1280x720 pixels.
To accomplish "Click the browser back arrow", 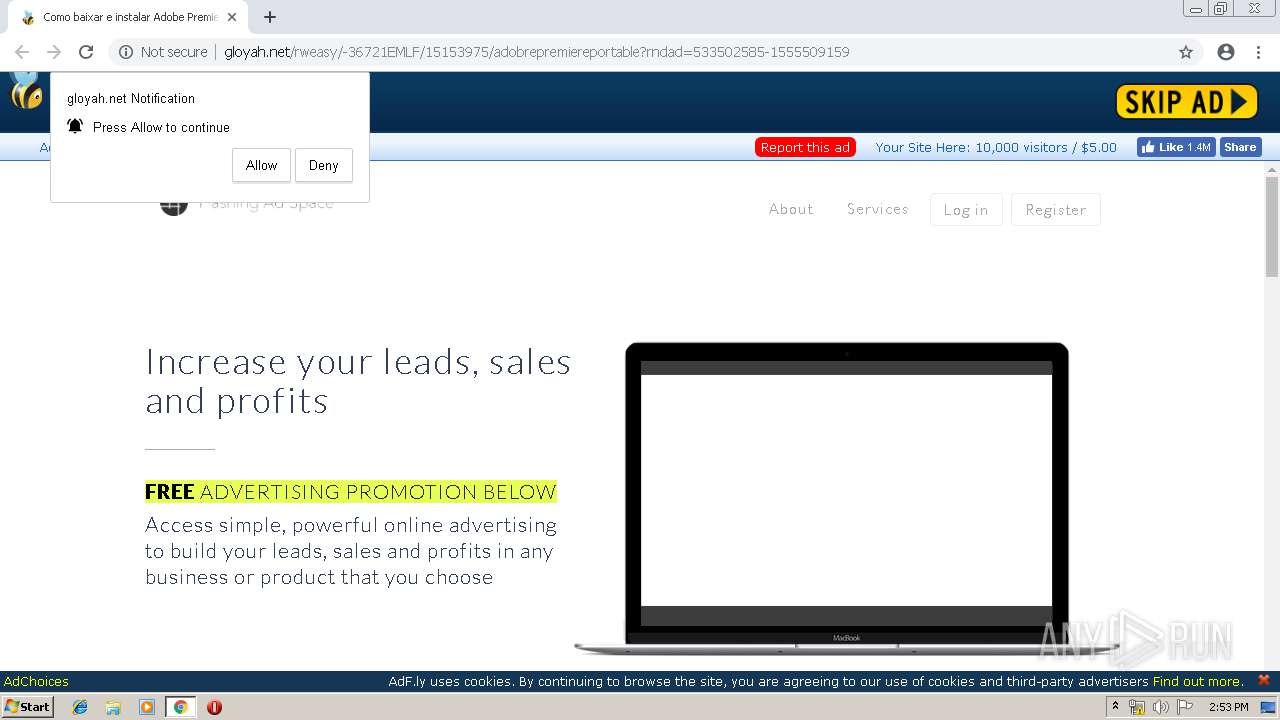I will (x=22, y=52).
